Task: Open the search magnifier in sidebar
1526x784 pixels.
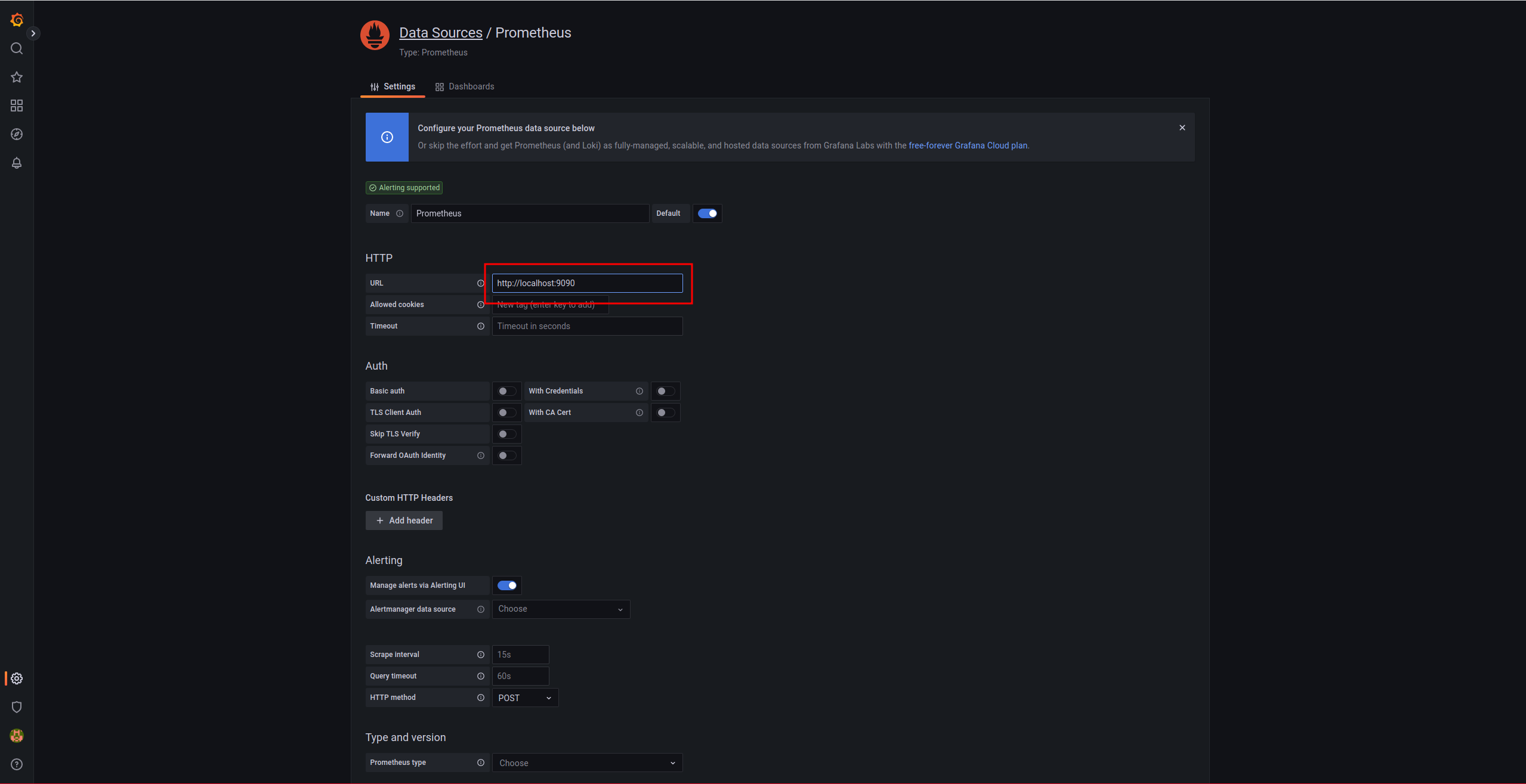Action: coord(17,48)
